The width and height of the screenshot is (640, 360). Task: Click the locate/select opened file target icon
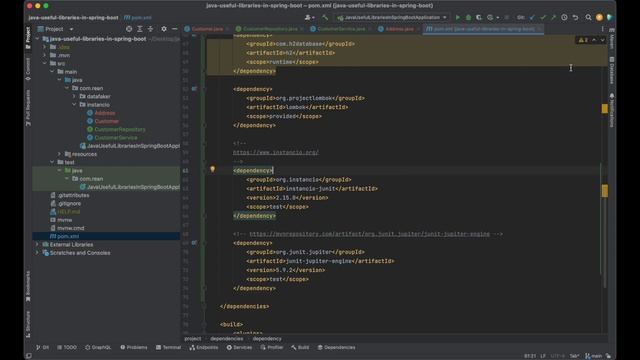point(129,29)
